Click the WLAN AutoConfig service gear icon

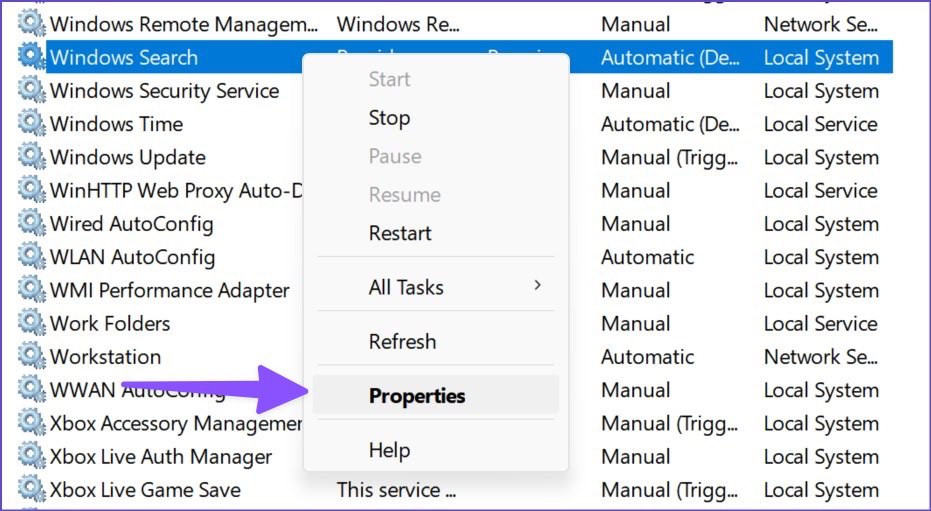pos(31,256)
